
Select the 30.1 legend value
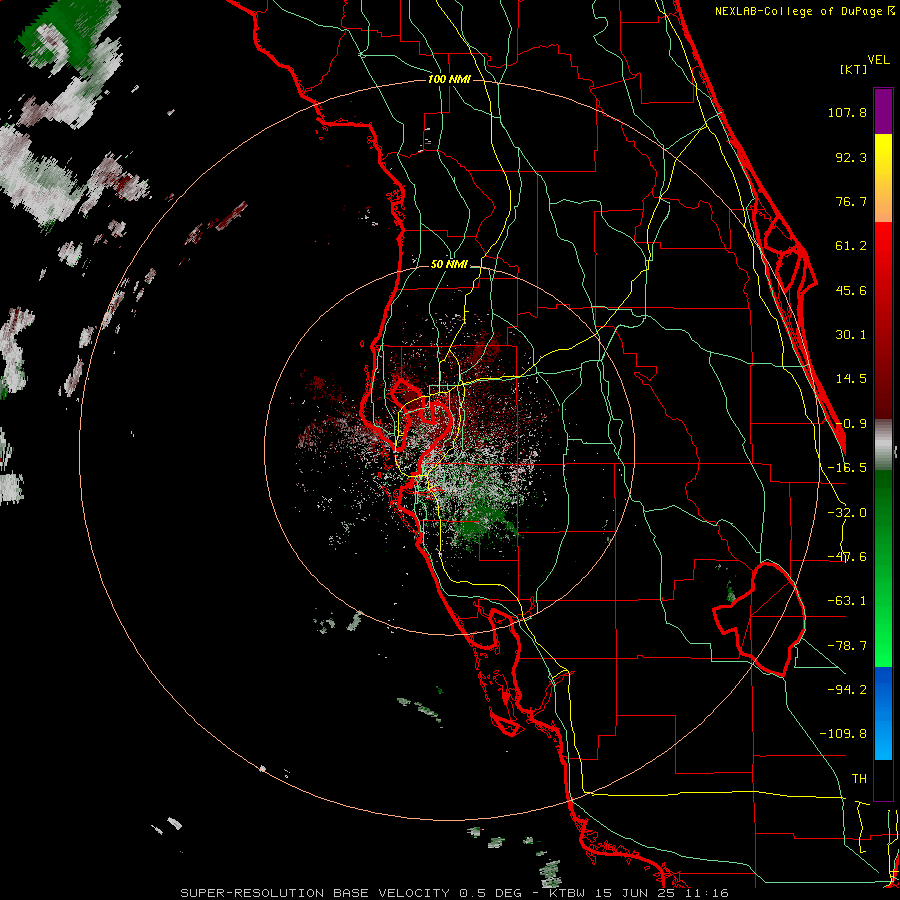tap(851, 335)
